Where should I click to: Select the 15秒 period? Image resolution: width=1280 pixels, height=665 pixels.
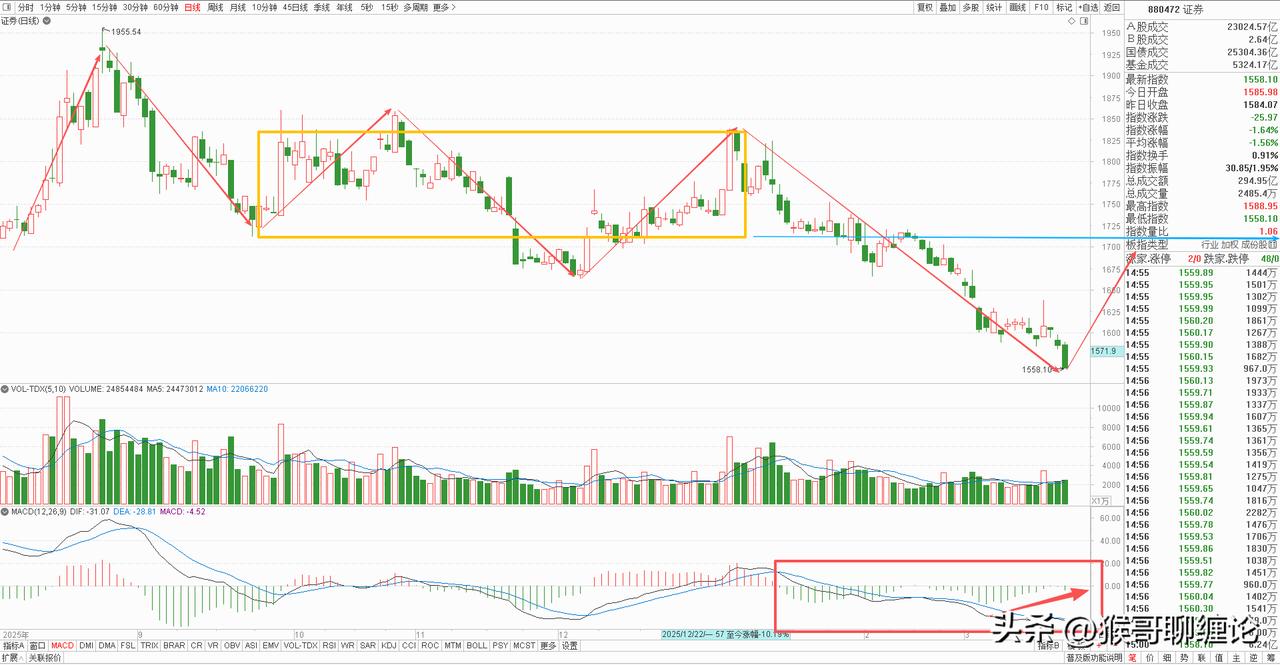389,7
